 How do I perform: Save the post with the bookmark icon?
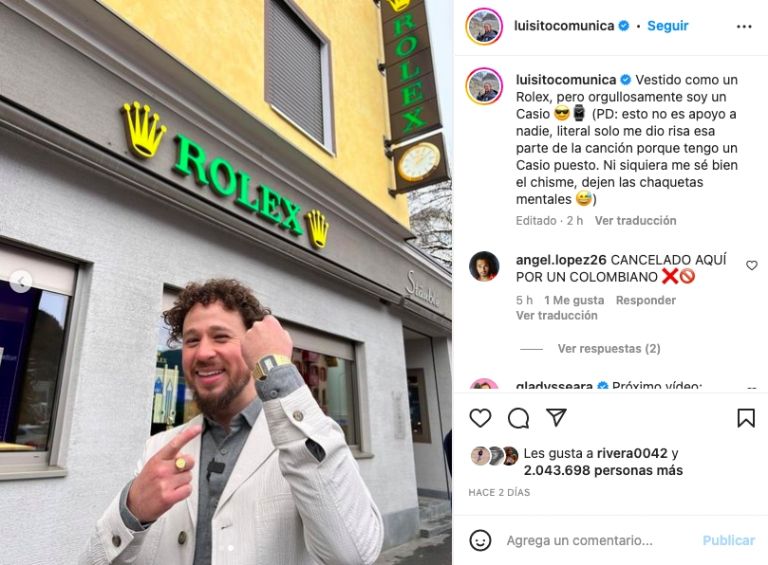coord(746,418)
